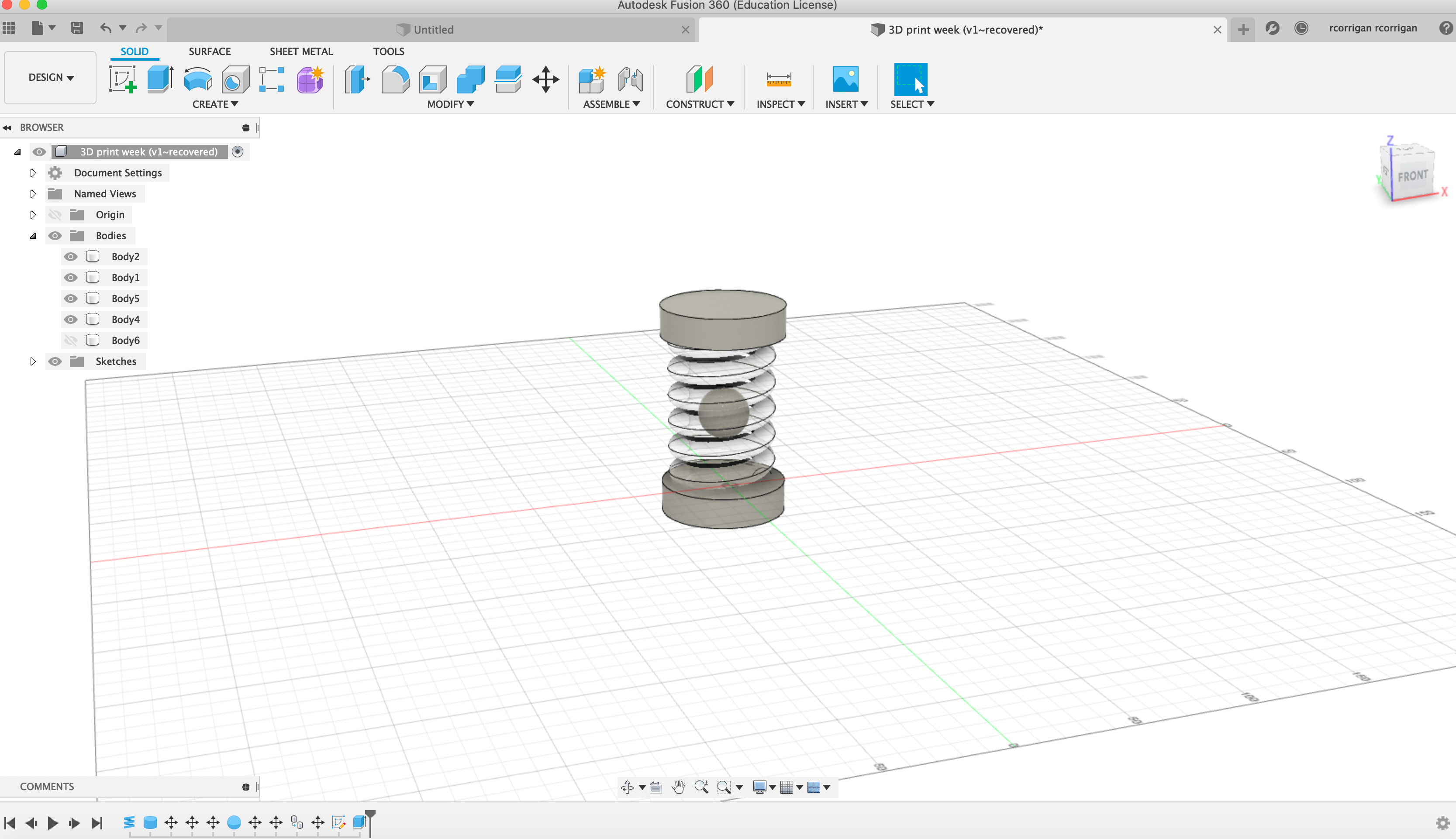This screenshot has width=1456, height=839.
Task: Expand the Sketches folder in the browser
Action: pos(33,361)
